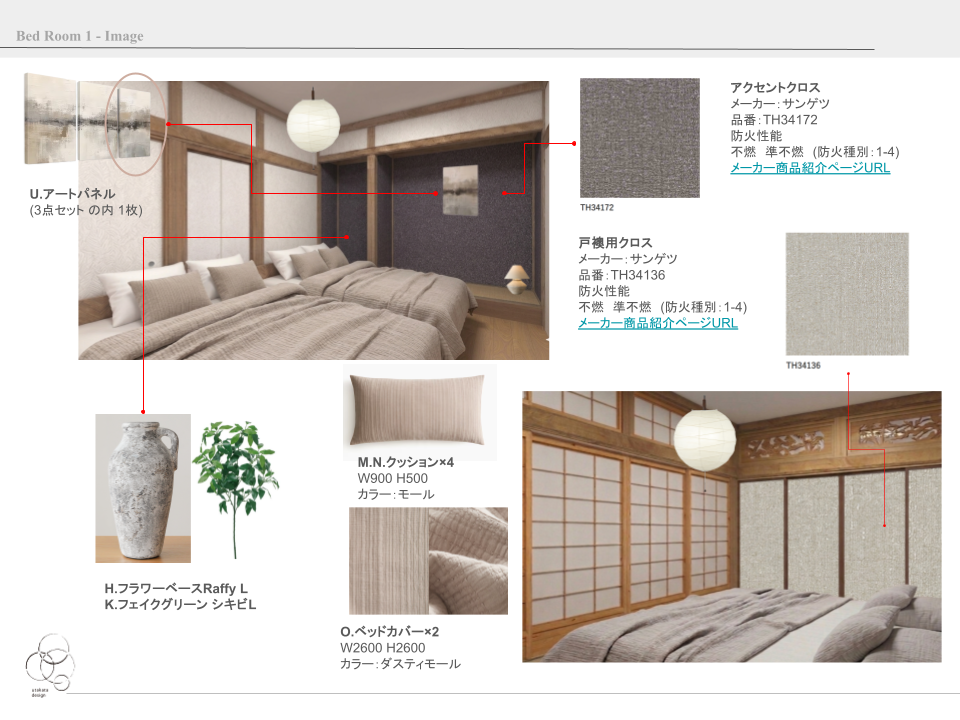Click the "TH34136" caption below the swatch

803,366
